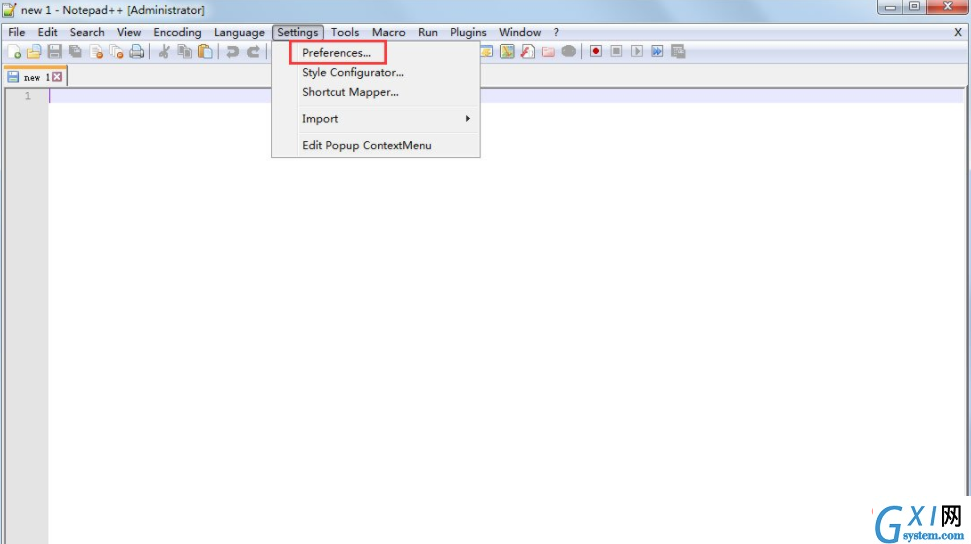Close the Notepad++ window
971x544 pixels.
tap(947, 7)
